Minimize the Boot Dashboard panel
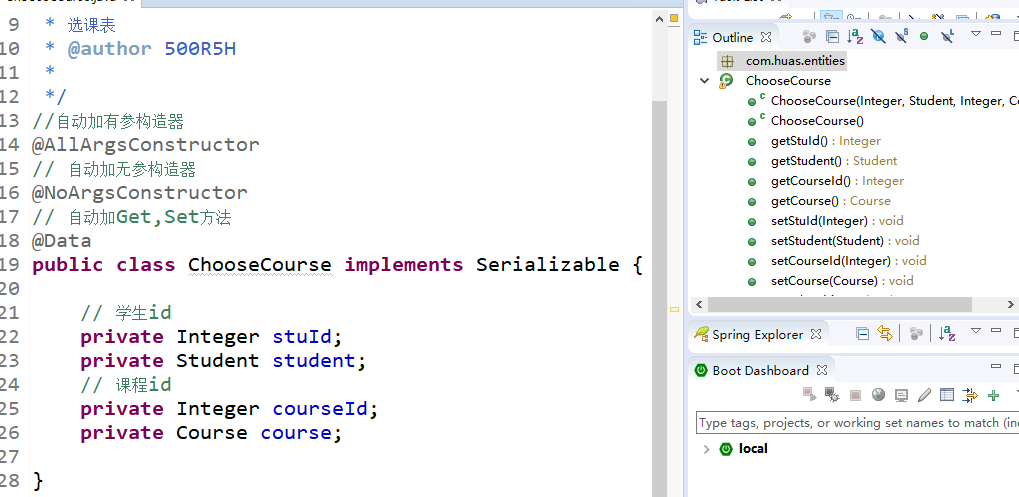The height and width of the screenshot is (497, 1019). 996,366
